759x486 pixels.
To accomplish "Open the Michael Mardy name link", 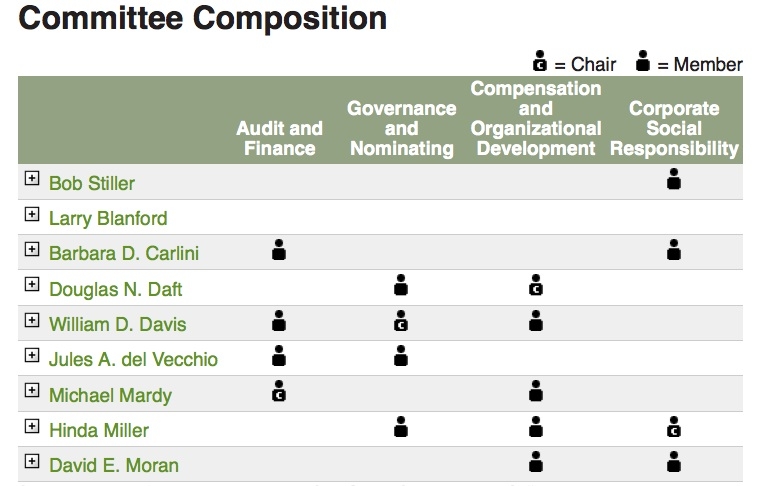I will click(x=110, y=395).
